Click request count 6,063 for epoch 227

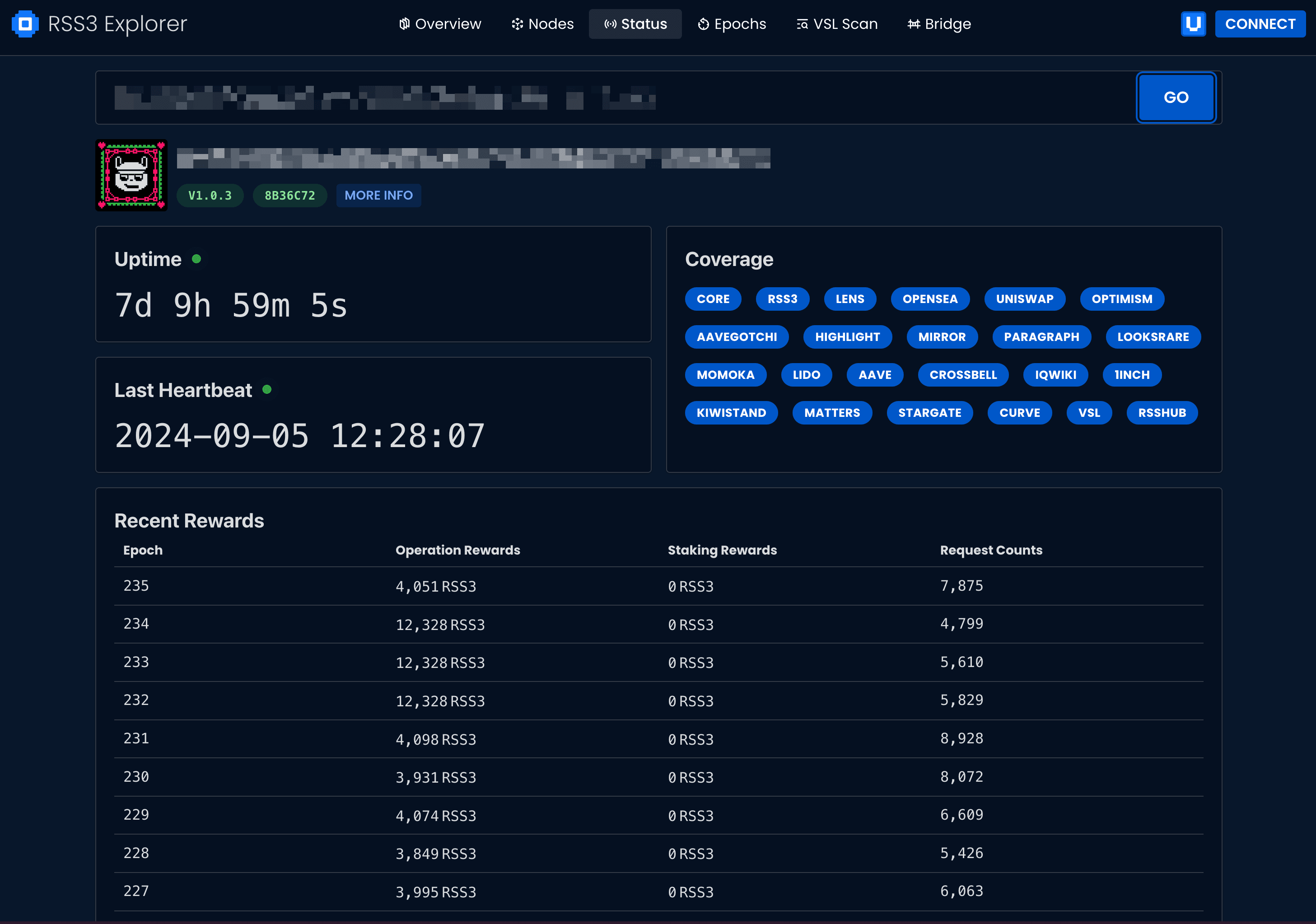click(x=961, y=891)
